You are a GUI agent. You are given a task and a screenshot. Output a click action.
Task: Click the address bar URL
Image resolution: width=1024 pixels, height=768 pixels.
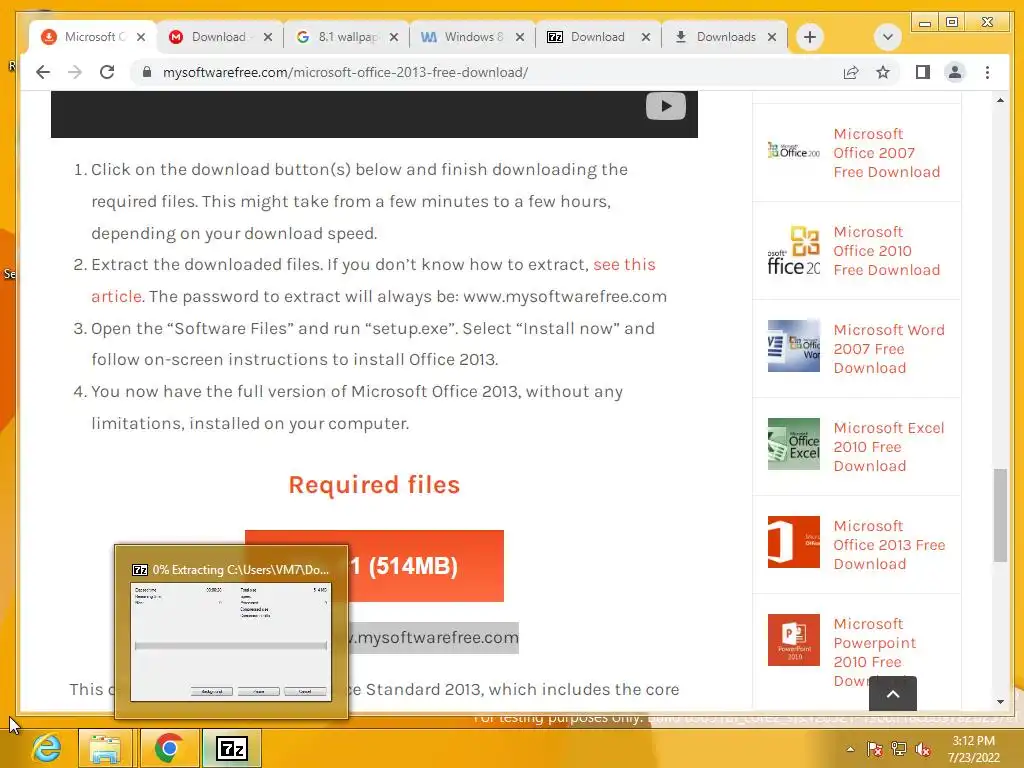tap(345, 72)
